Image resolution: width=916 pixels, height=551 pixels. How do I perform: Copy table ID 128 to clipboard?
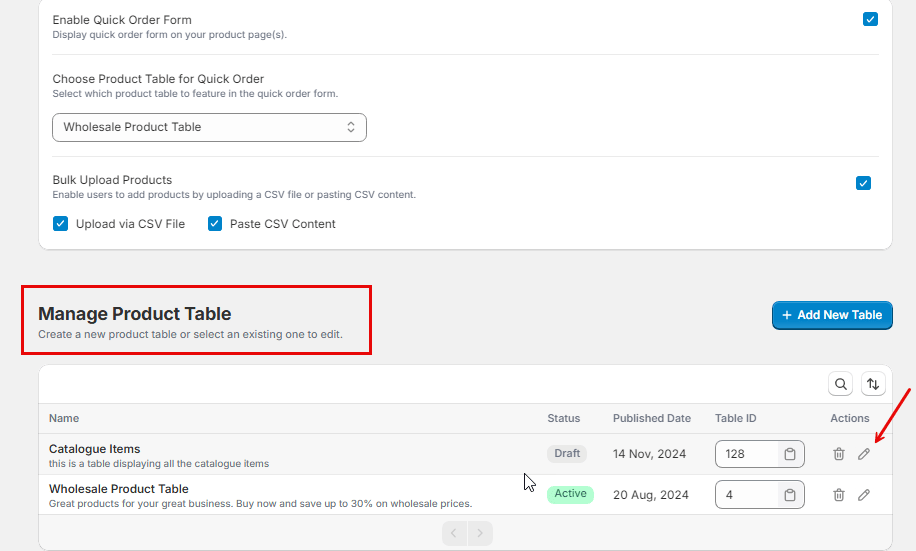pos(790,454)
